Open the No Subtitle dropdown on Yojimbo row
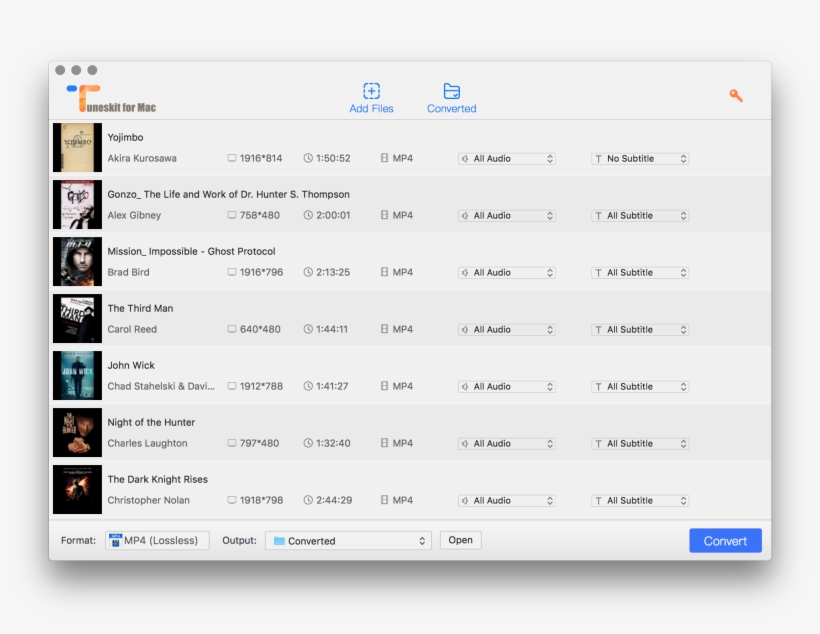The width and height of the screenshot is (820, 634). (x=639, y=158)
